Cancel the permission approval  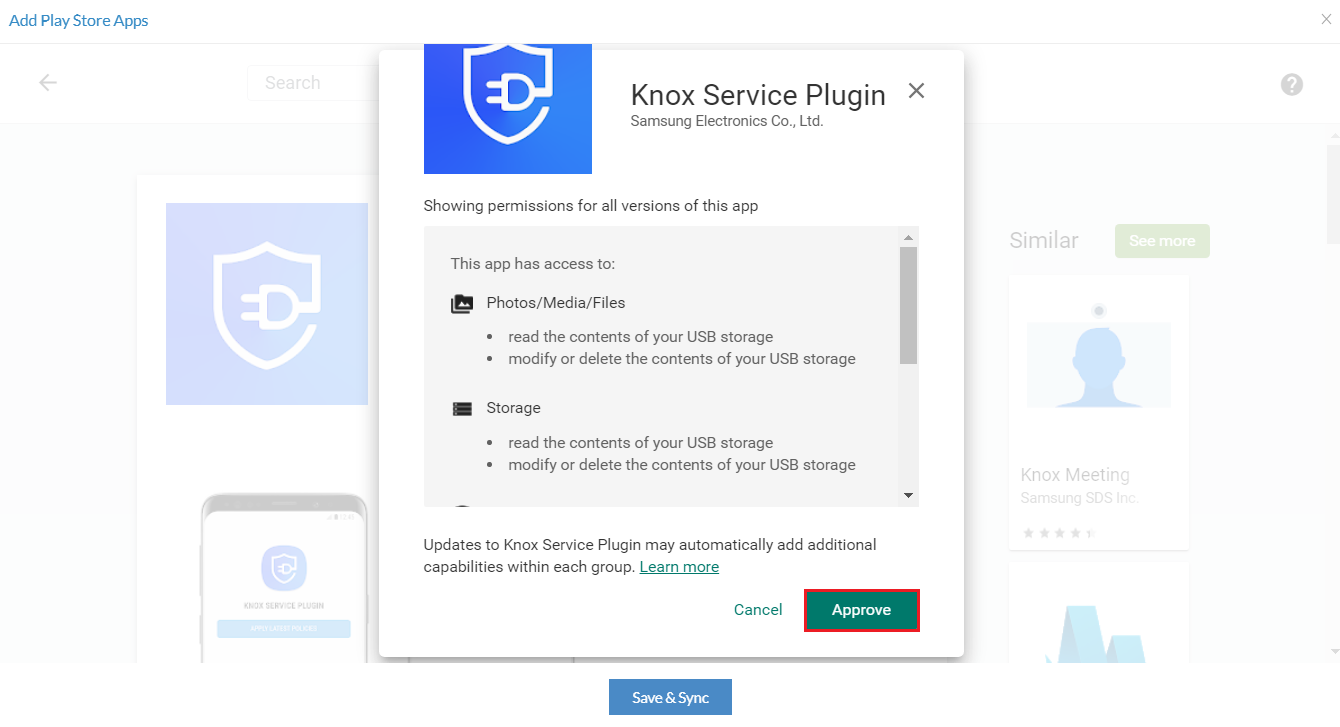tap(758, 609)
